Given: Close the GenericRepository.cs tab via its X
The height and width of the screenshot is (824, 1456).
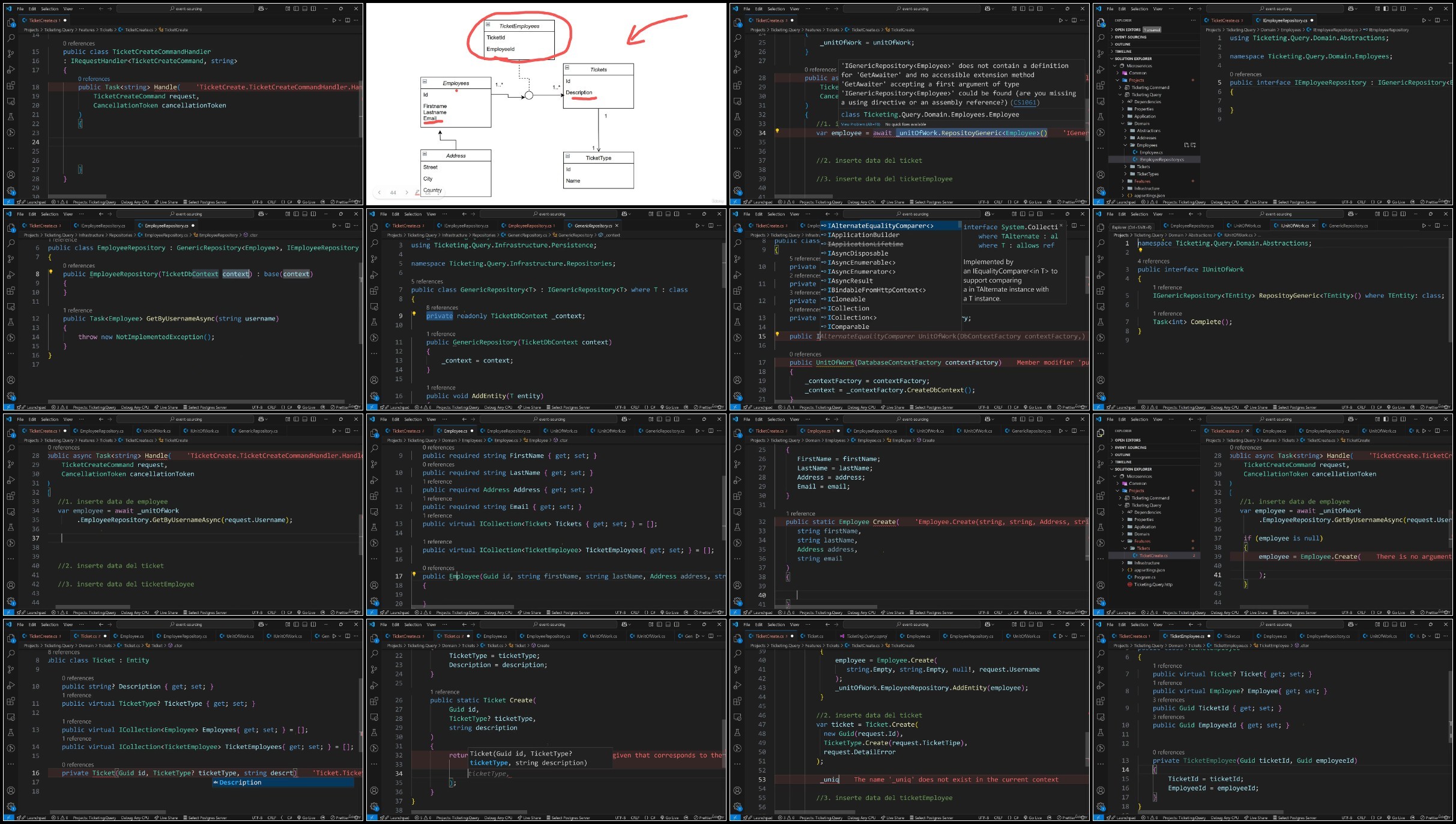Looking at the screenshot, I should (x=617, y=226).
